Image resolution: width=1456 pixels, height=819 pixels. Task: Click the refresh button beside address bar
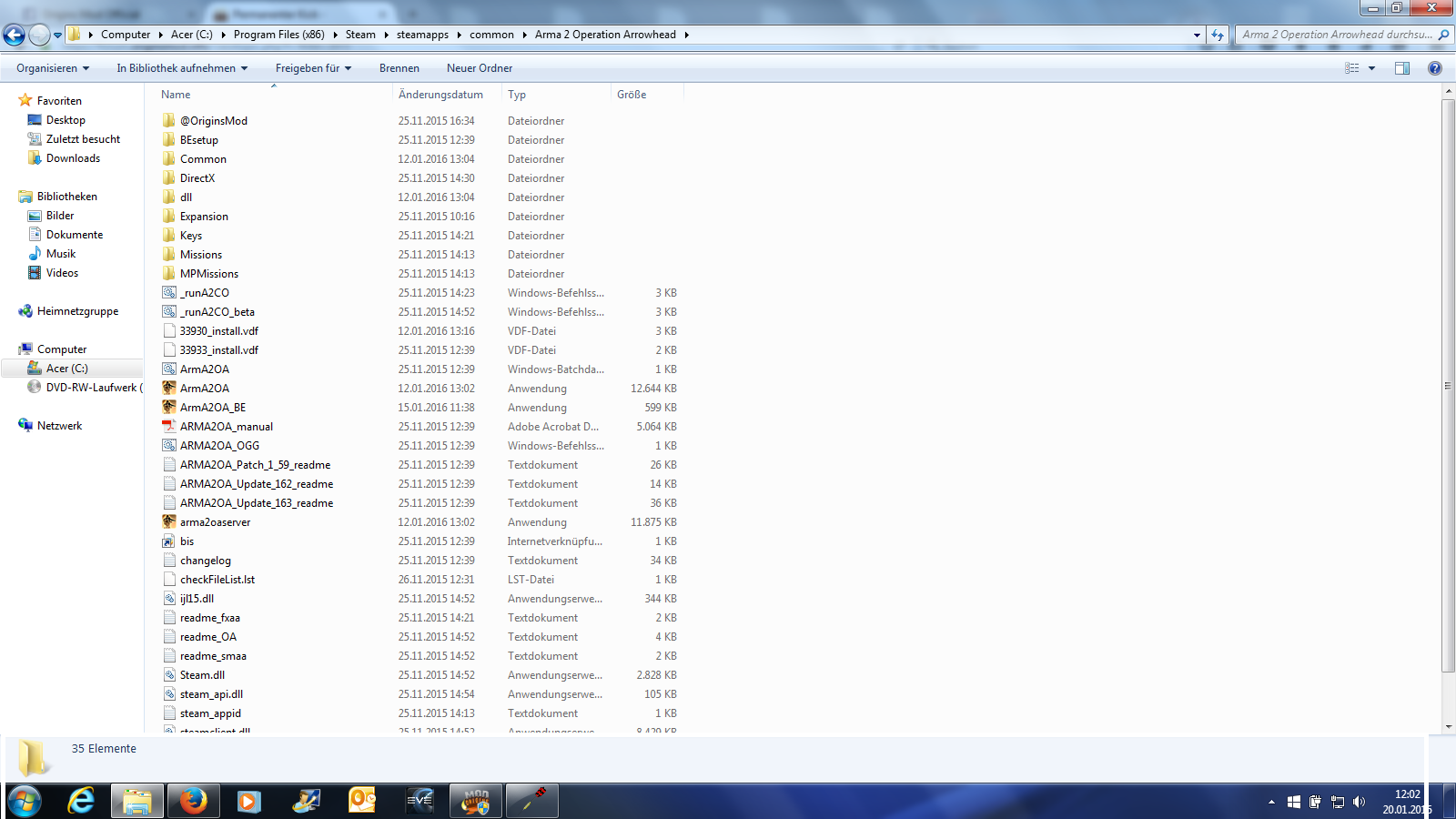coord(1218,35)
